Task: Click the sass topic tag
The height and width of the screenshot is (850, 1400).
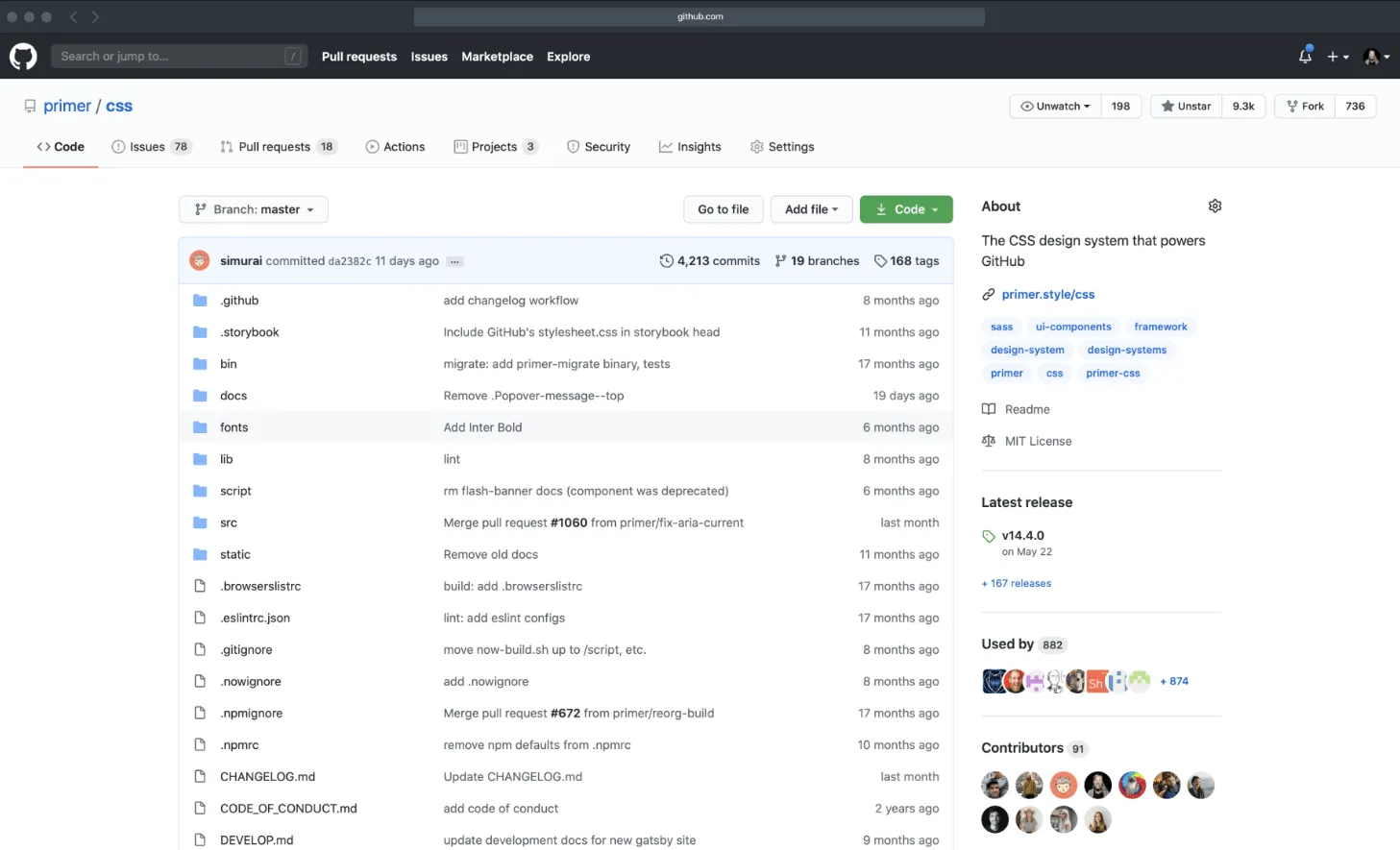Action: pyautogui.click(x=1001, y=328)
